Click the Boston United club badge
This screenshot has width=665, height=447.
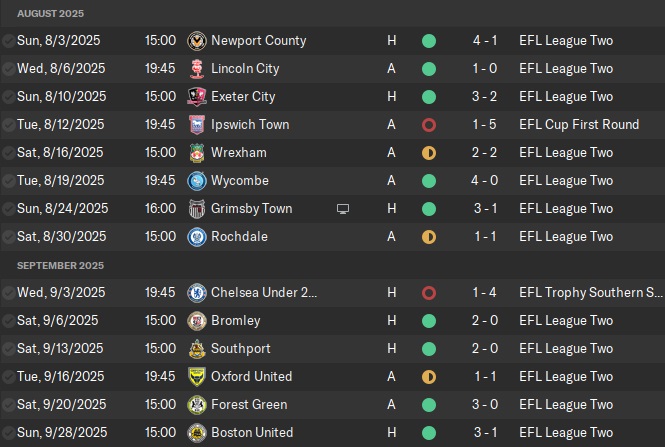(x=196, y=433)
